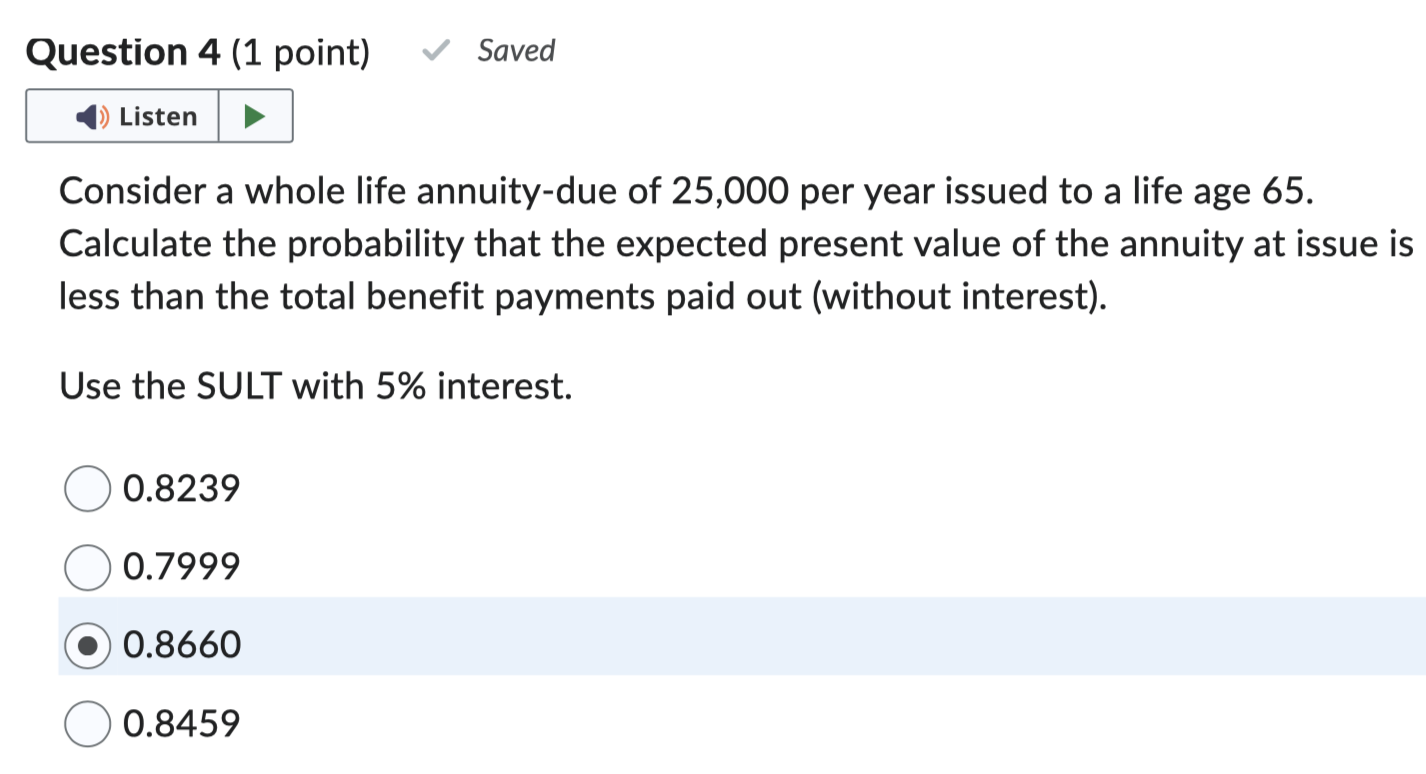Click the selected 0.8660 radio button

[x=88, y=646]
